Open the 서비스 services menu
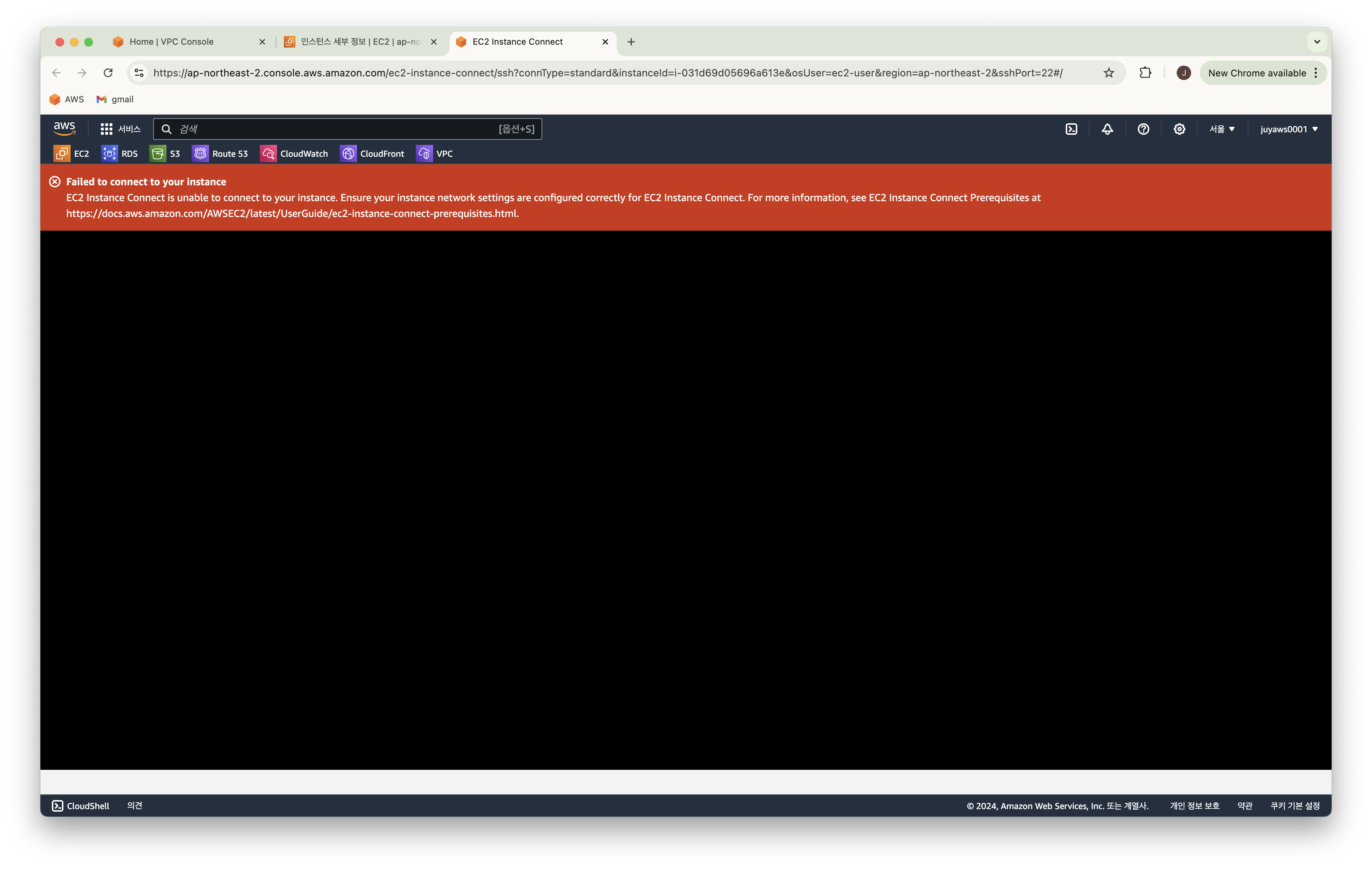The width and height of the screenshot is (1372, 870). tap(120, 129)
